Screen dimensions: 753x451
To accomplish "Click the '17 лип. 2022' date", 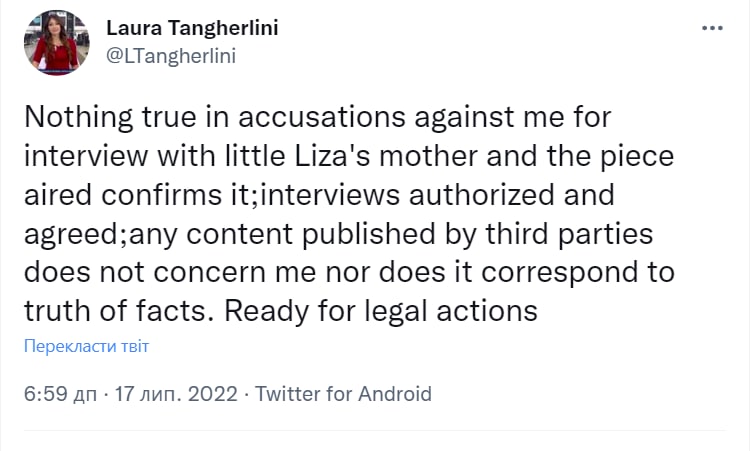I will coord(175,393).
